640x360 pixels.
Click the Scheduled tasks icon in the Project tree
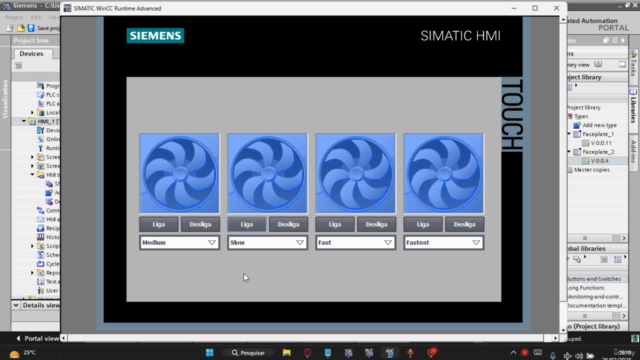tap(40, 255)
